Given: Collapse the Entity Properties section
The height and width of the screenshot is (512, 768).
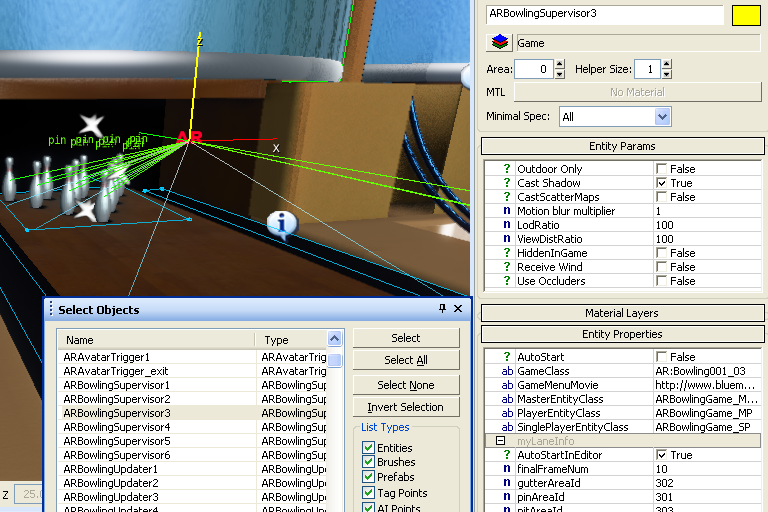Looking at the screenshot, I should click(622, 334).
